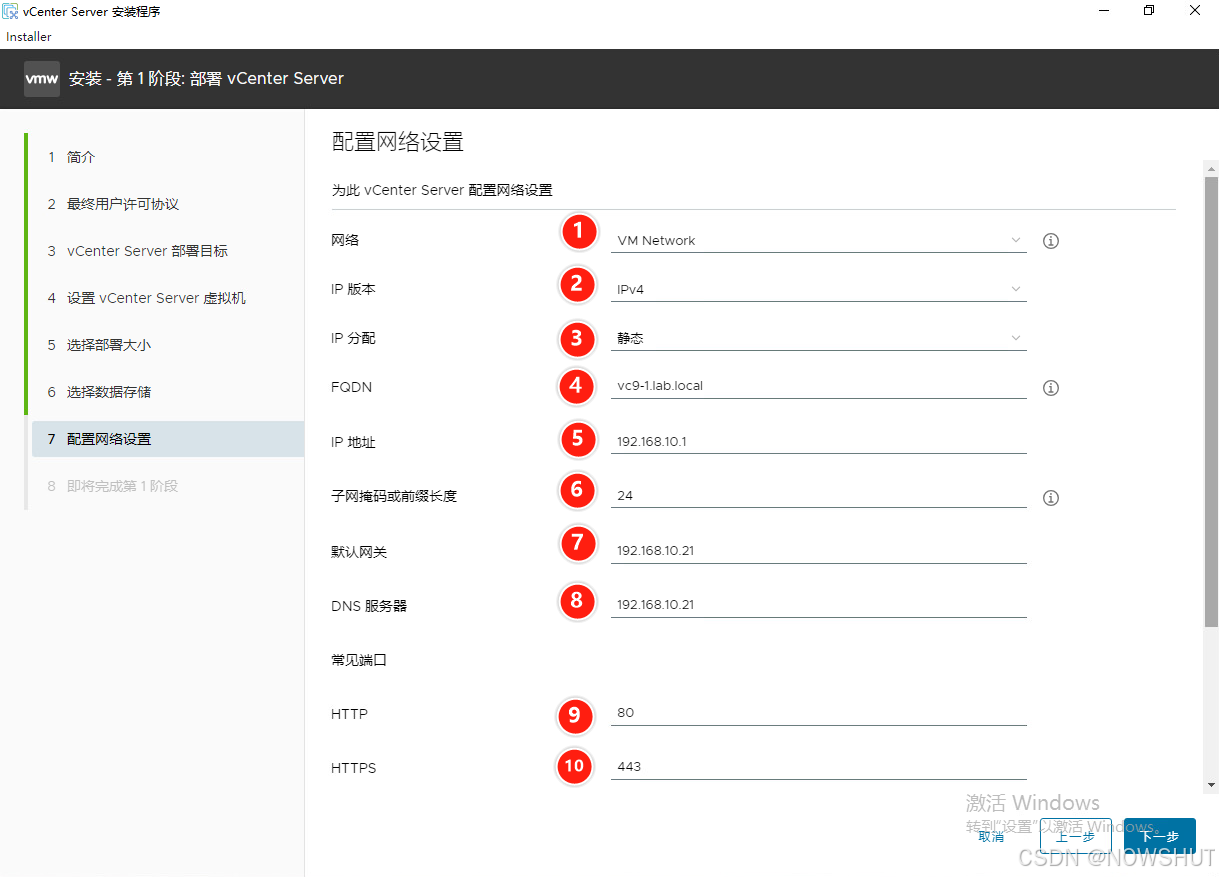Click the IP 地址 input field
Image resolution: width=1219 pixels, height=877 pixels.
[x=818, y=441]
